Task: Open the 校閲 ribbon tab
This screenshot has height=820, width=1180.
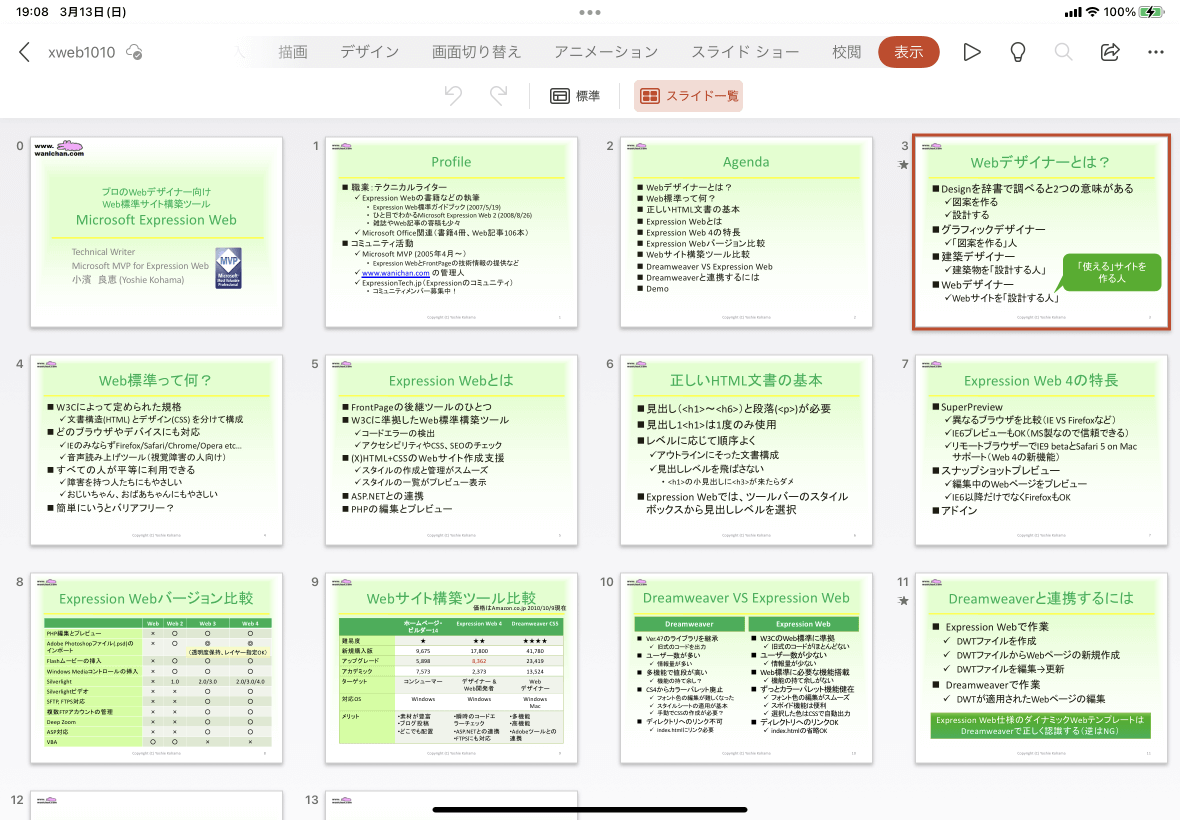Action: pyautogui.click(x=847, y=51)
